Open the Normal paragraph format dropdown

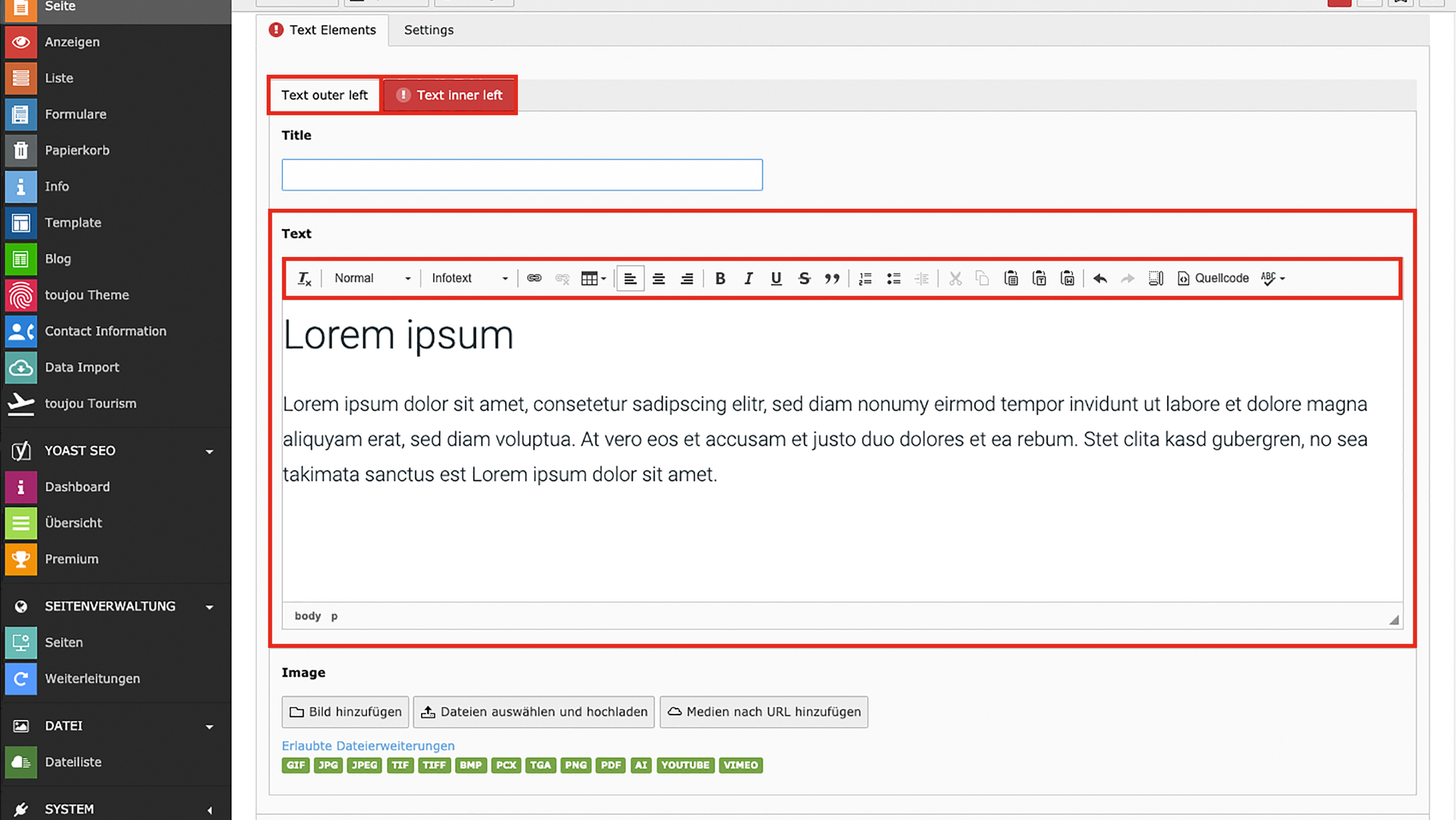[372, 278]
